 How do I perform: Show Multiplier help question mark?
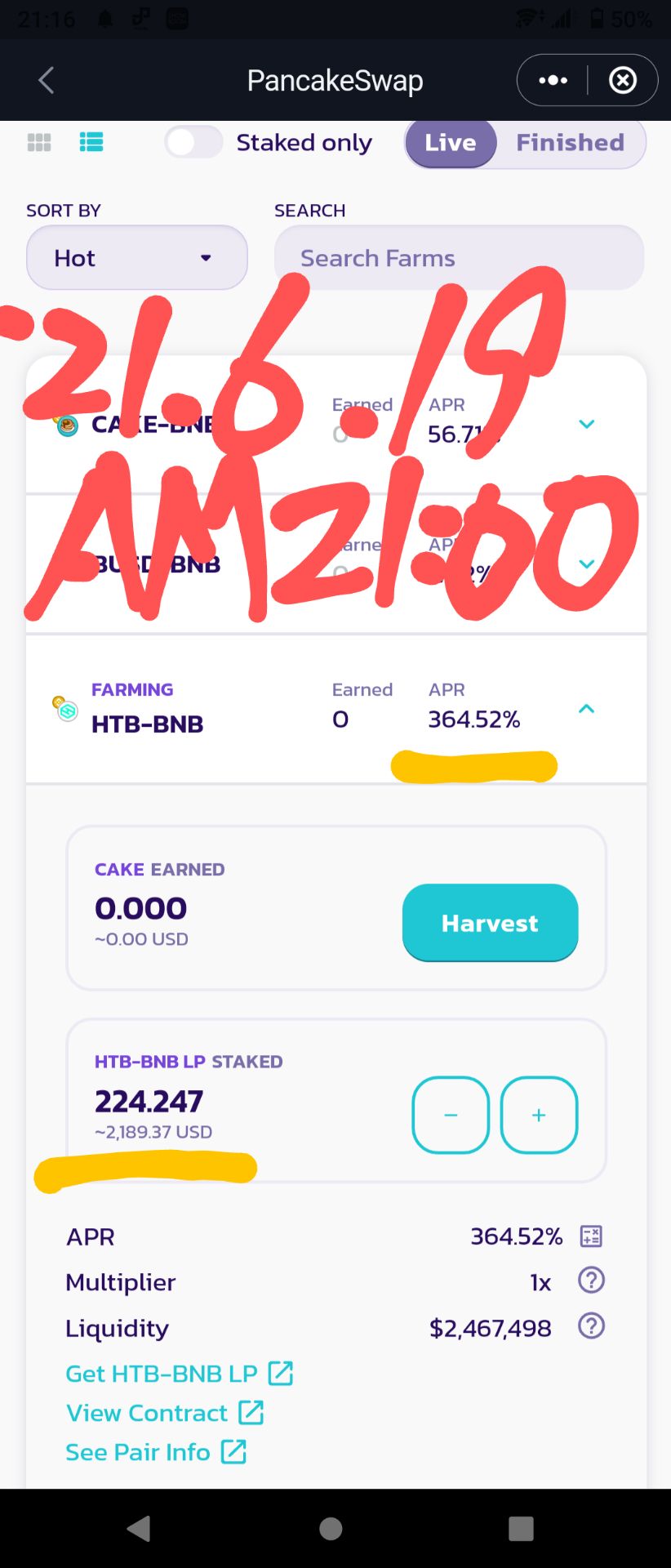[591, 1280]
